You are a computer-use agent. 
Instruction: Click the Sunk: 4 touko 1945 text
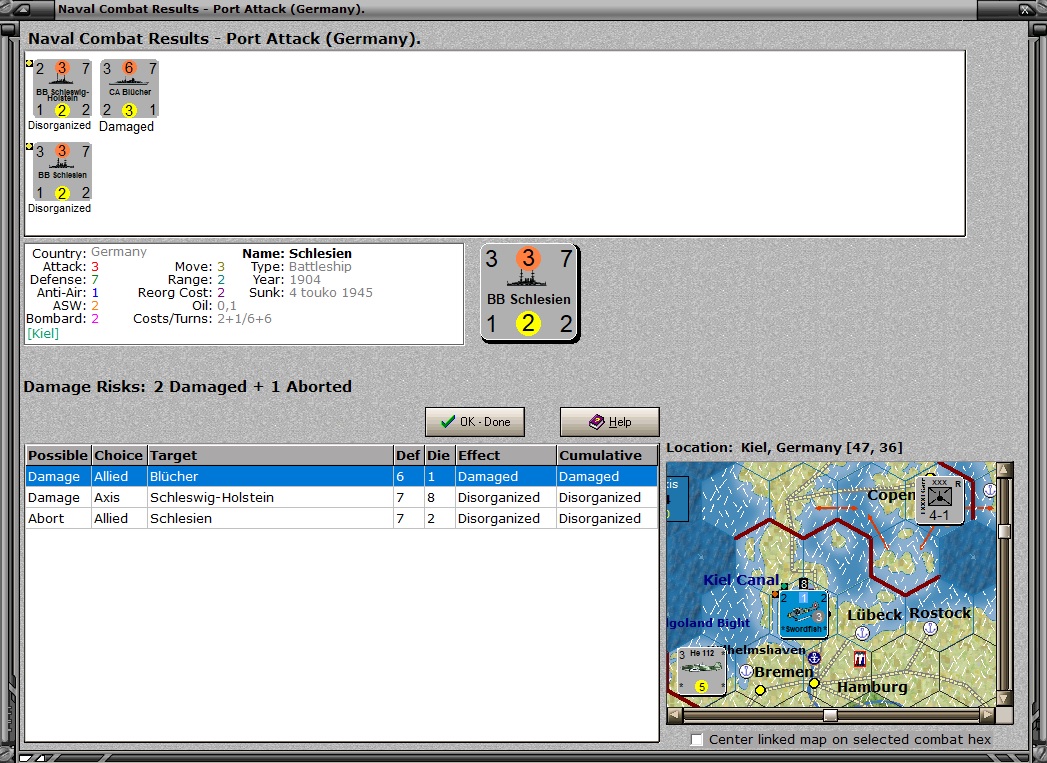(x=311, y=292)
